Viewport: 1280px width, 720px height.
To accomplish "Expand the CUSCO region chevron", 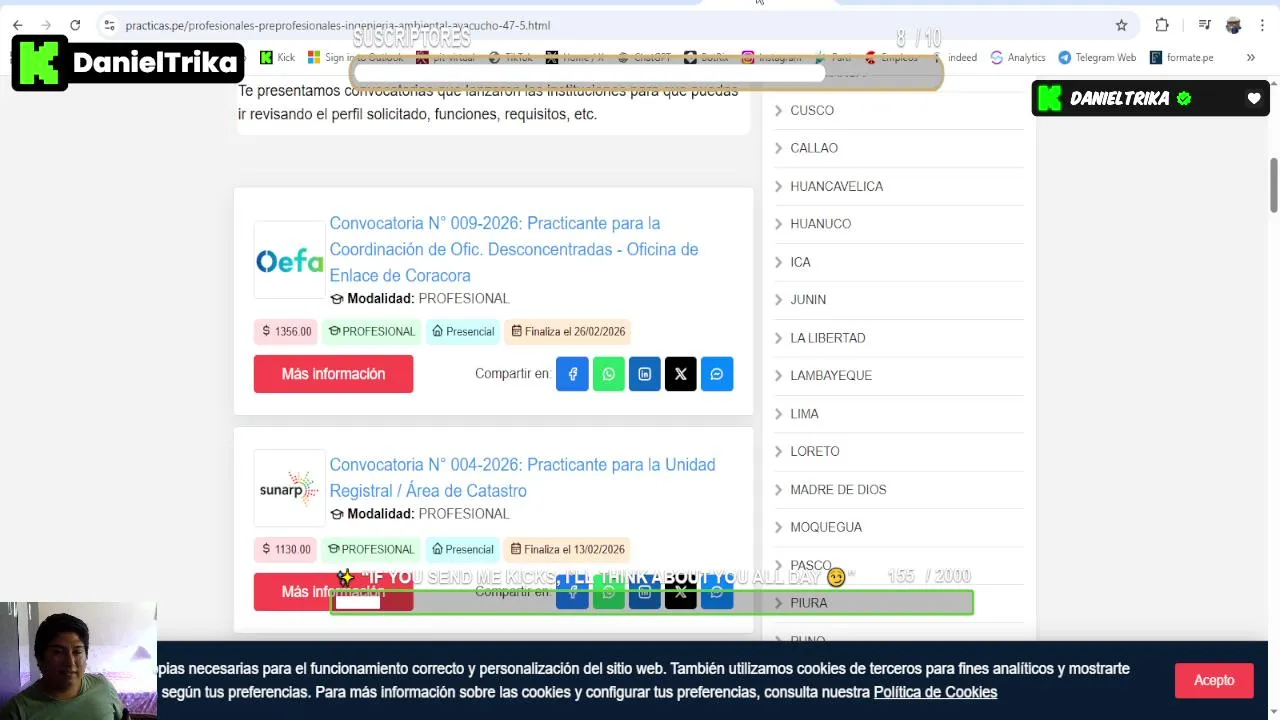I will click(x=779, y=110).
